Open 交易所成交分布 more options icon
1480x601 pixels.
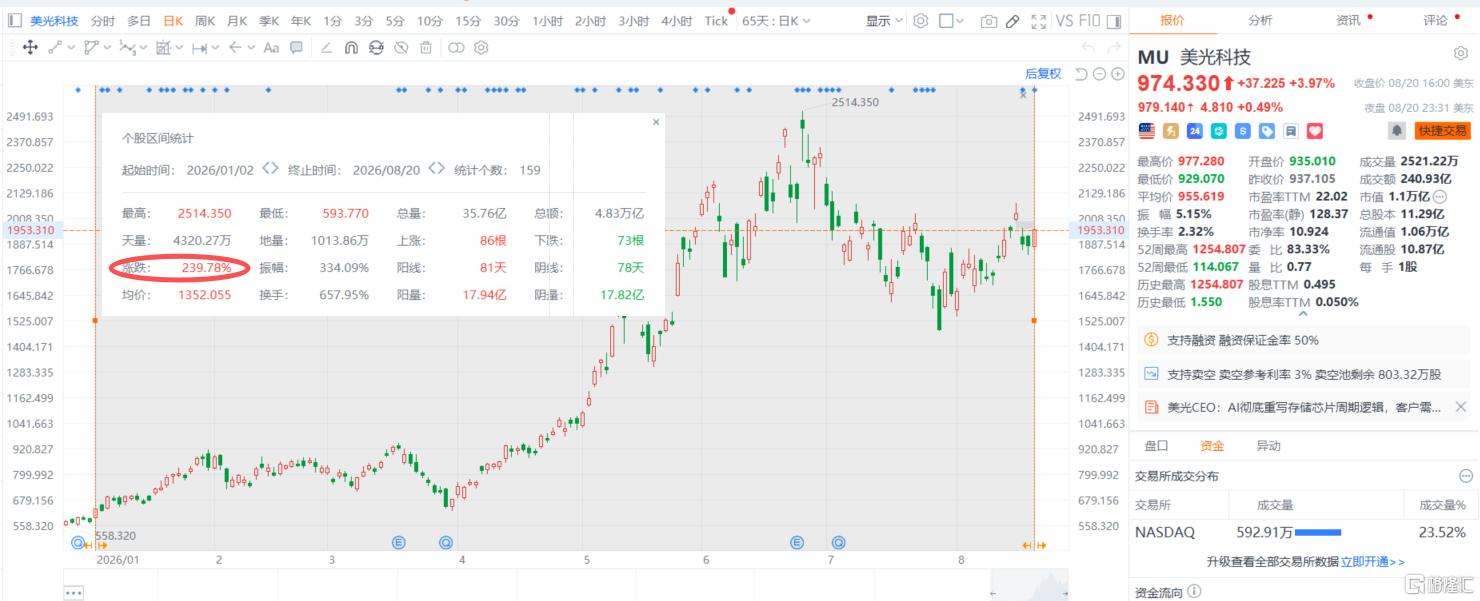tap(1466, 476)
